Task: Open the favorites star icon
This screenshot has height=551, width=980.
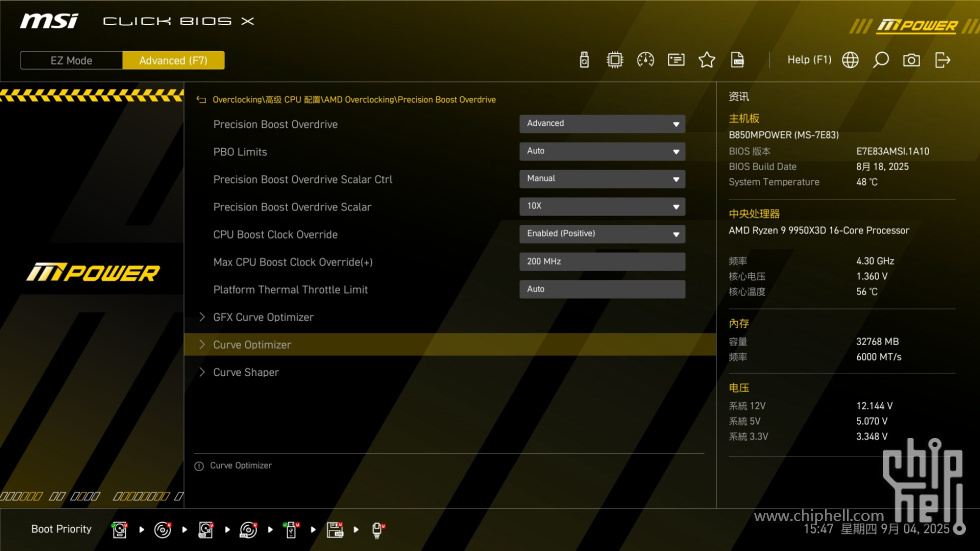Action: 707,60
